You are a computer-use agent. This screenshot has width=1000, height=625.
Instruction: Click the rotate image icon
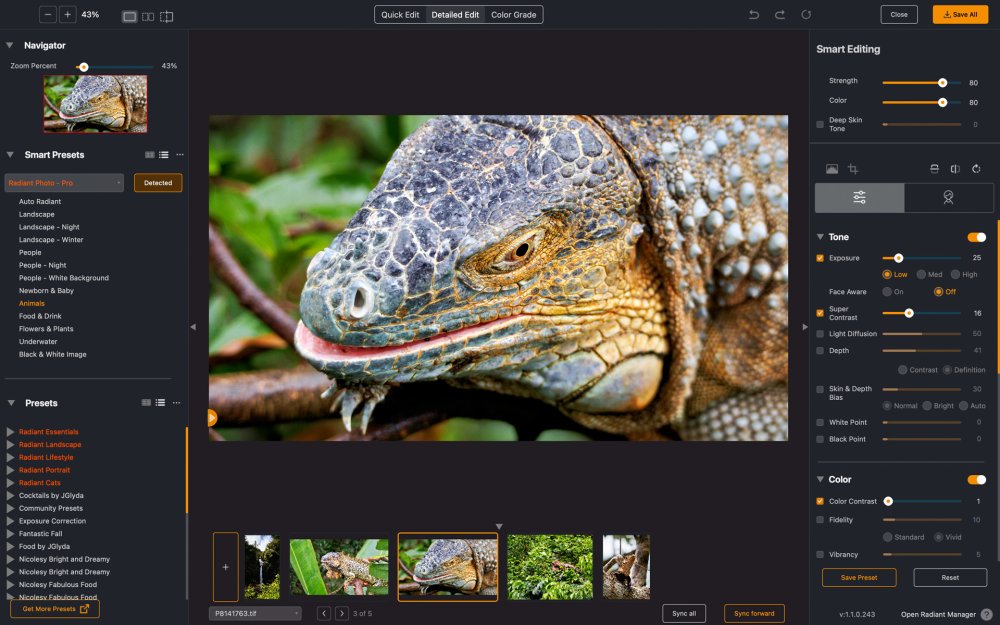(976, 169)
